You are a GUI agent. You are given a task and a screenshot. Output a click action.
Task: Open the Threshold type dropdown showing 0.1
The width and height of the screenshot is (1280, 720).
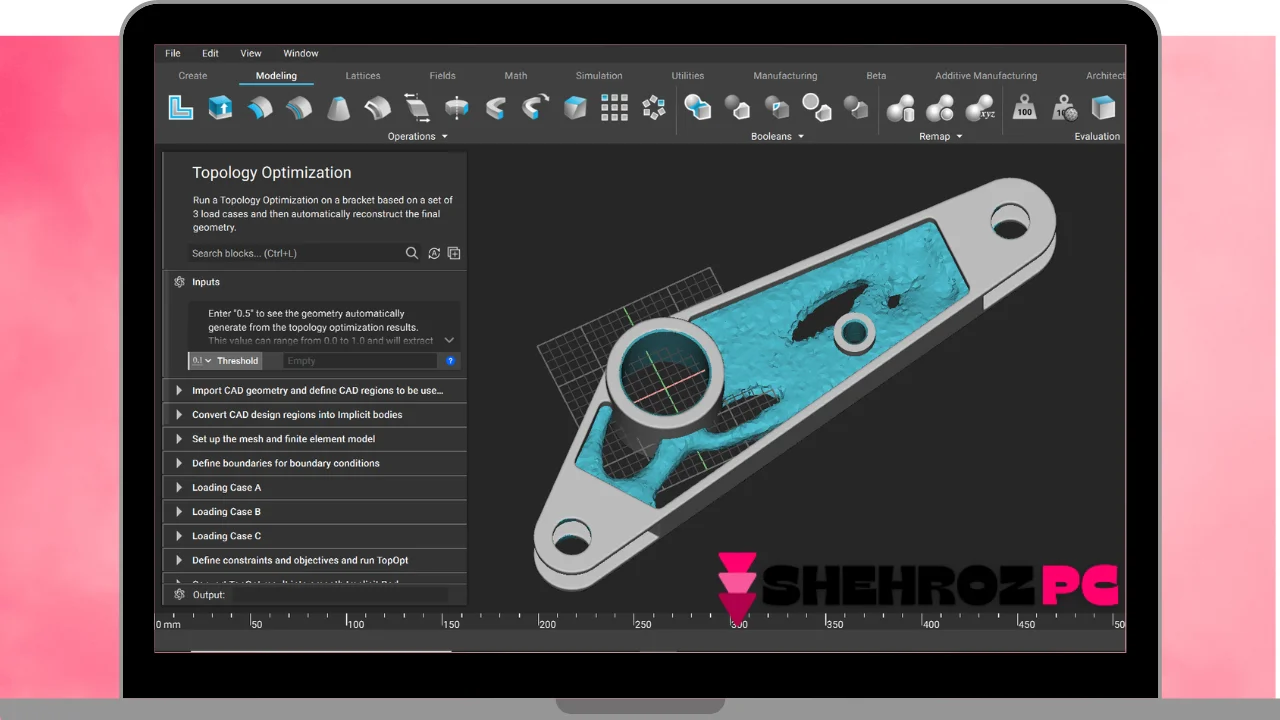[x=201, y=361]
